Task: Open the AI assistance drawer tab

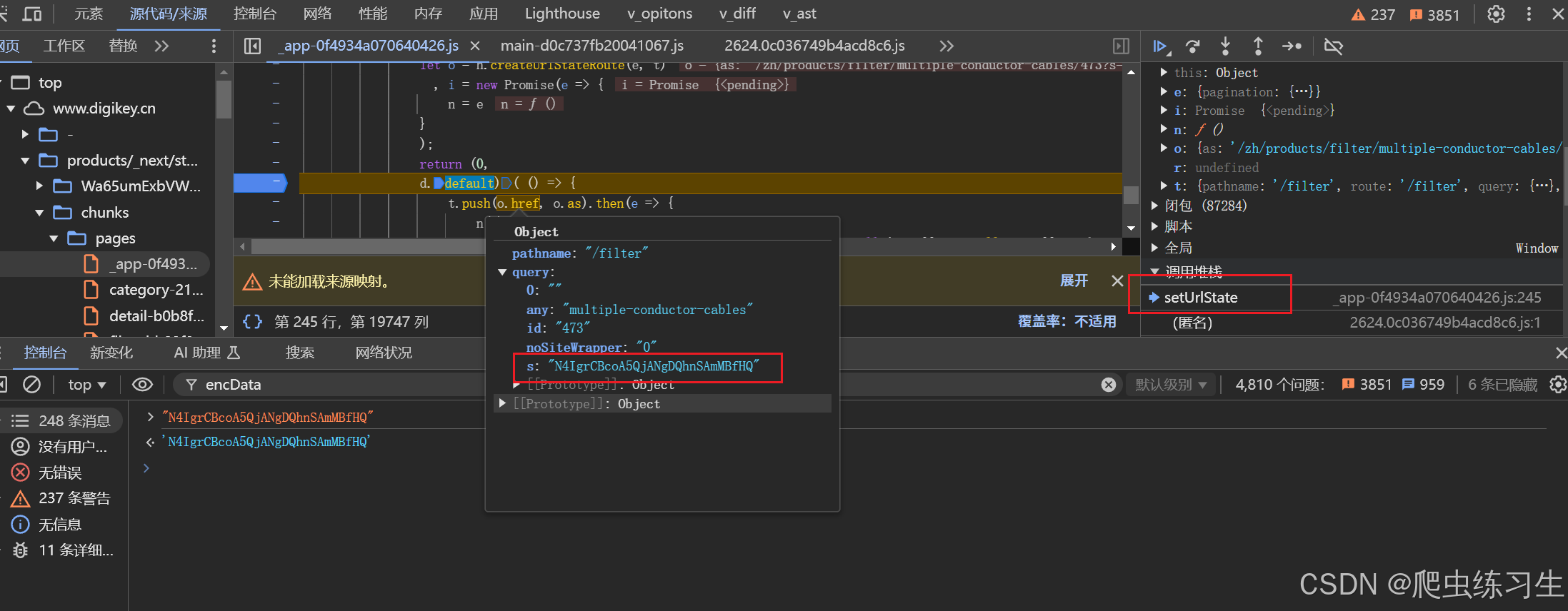Action: [x=206, y=353]
